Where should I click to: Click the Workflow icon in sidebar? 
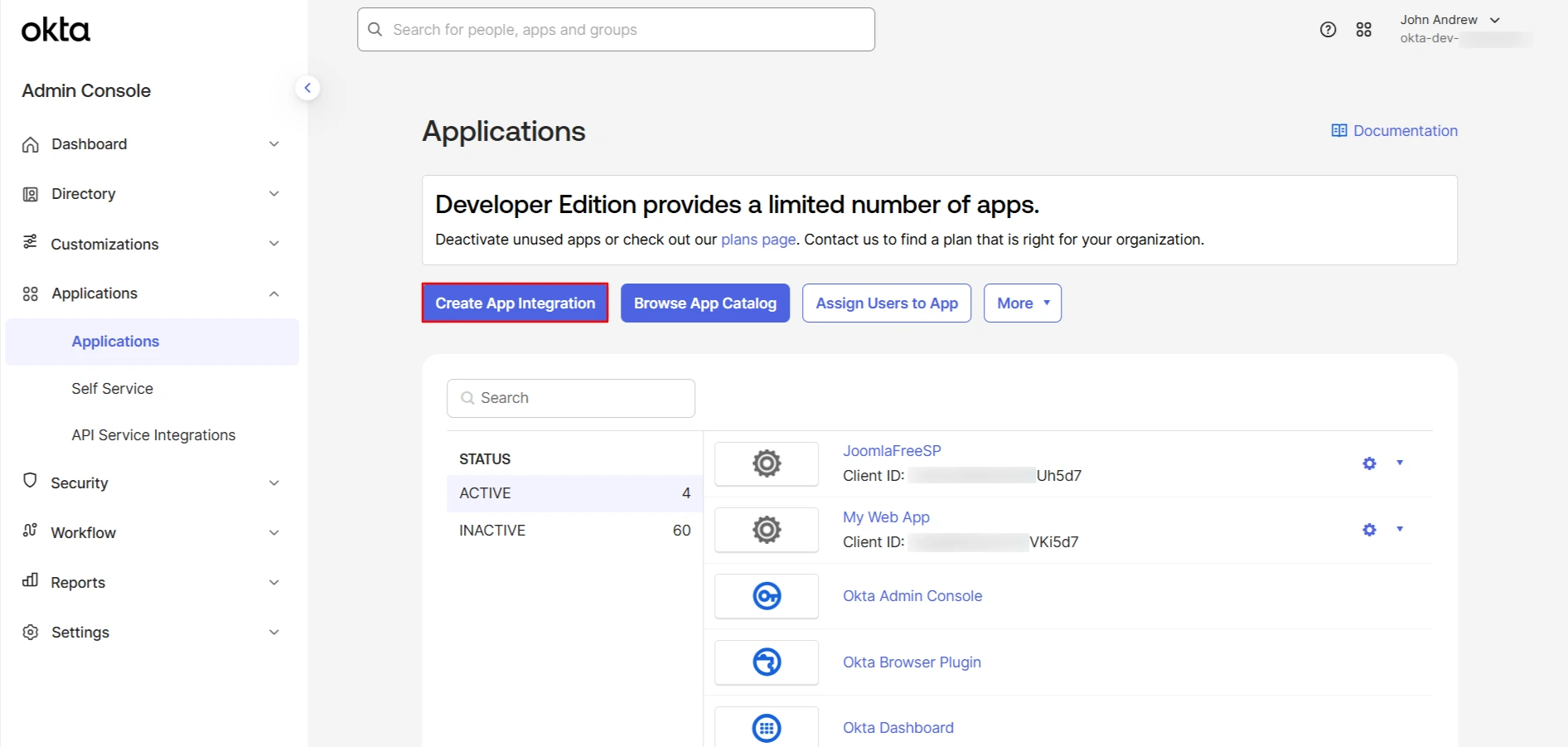[x=30, y=531]
